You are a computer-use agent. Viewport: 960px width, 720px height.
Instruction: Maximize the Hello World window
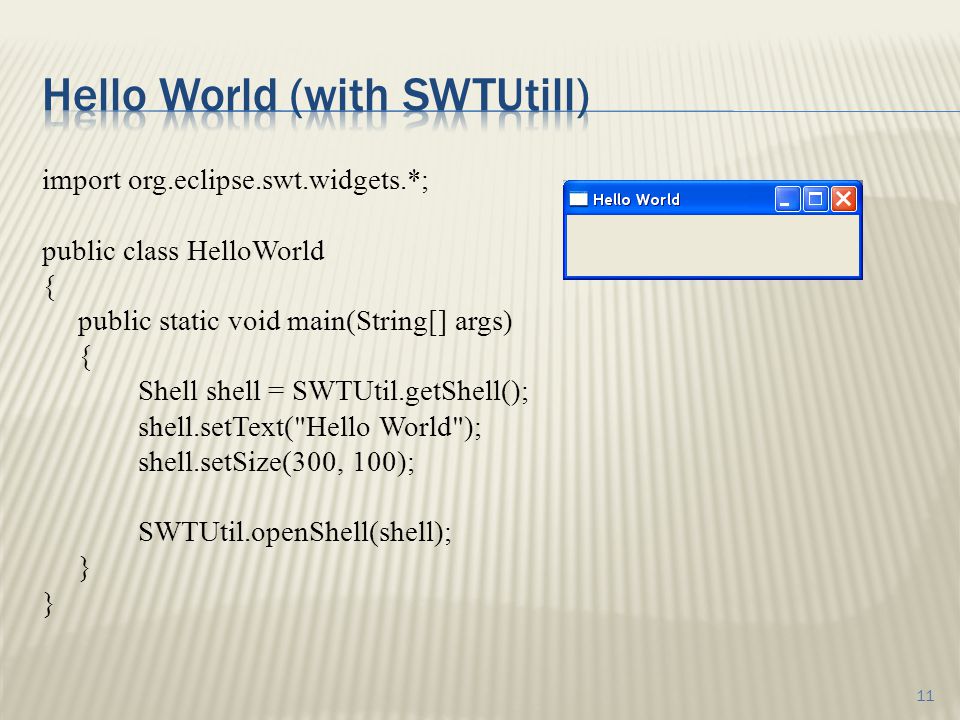pos(816,199)
